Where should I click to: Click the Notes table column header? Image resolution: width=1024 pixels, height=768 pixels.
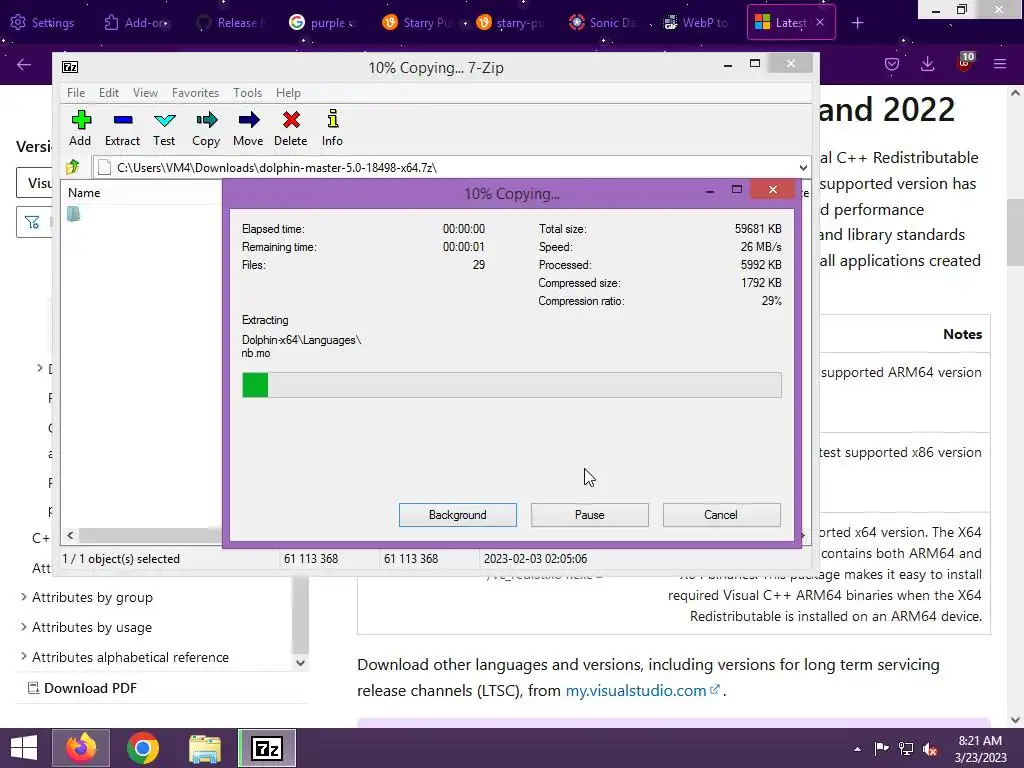point(962,334)
